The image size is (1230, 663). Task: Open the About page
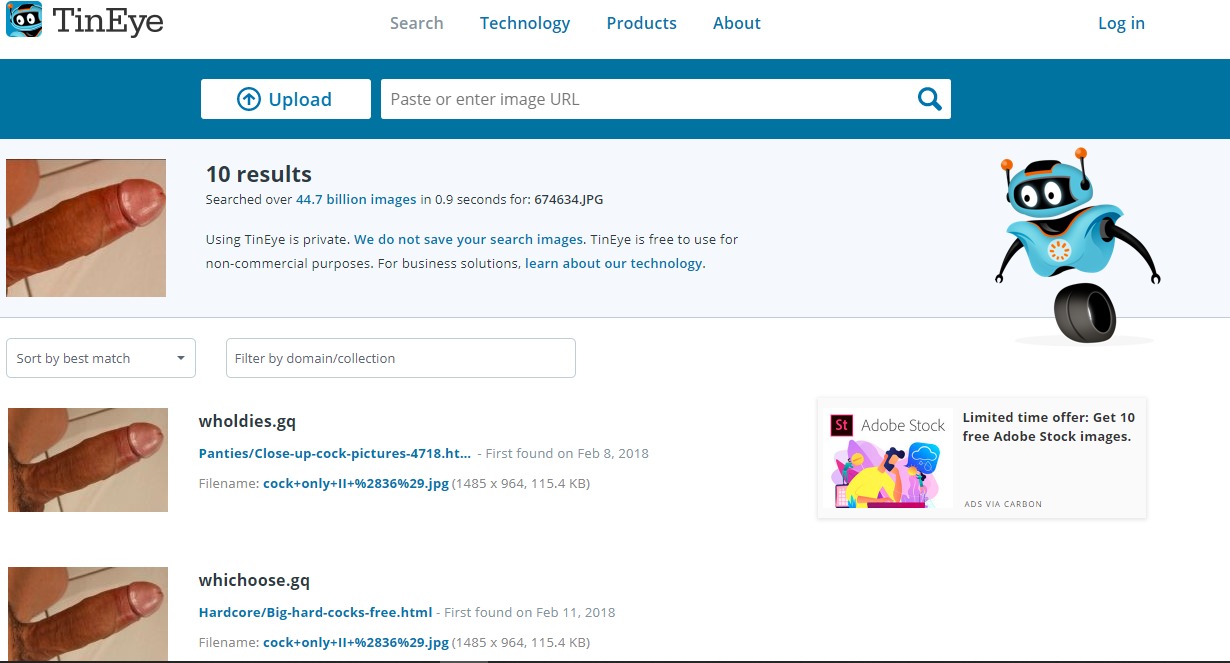pos(736,23)
